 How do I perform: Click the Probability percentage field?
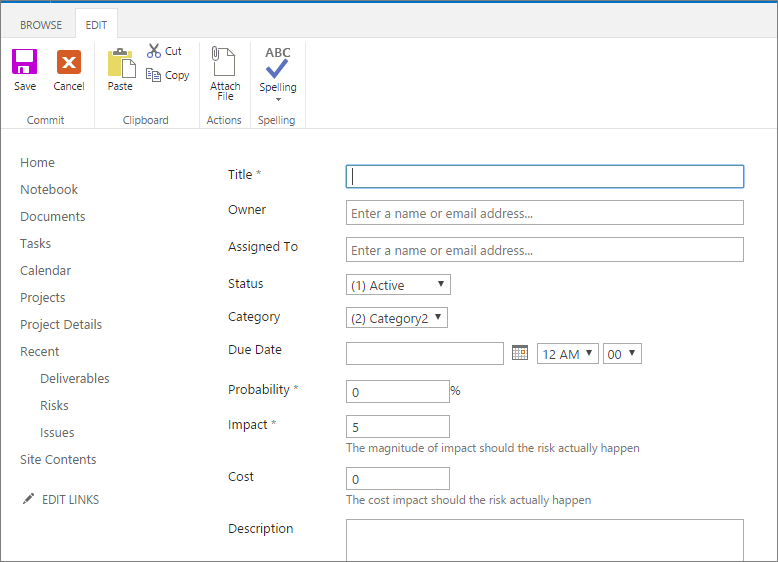click(x=398, y=392)
